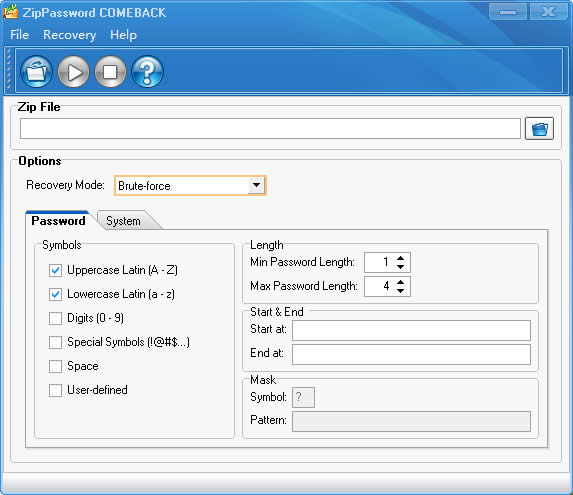Decrease Min Password Length with down arrow
This screenshot has width=573, height=495.
401,267
